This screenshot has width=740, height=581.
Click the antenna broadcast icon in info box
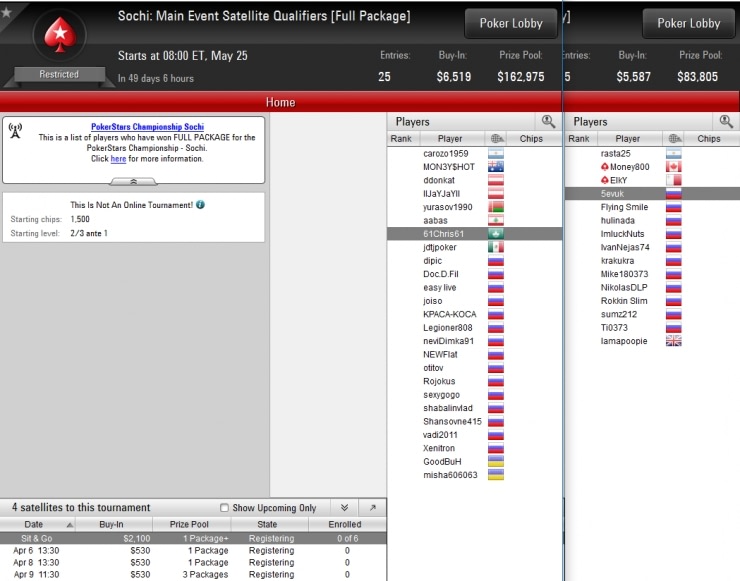16,131
